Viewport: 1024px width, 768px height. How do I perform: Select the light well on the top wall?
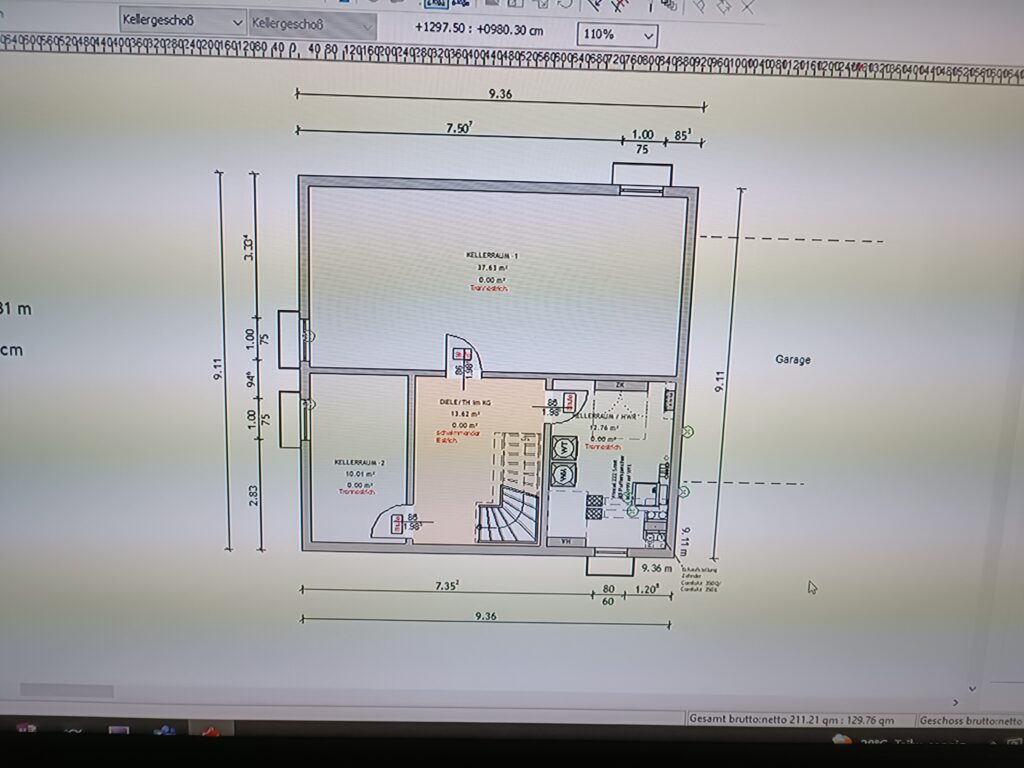coord(640,174)
